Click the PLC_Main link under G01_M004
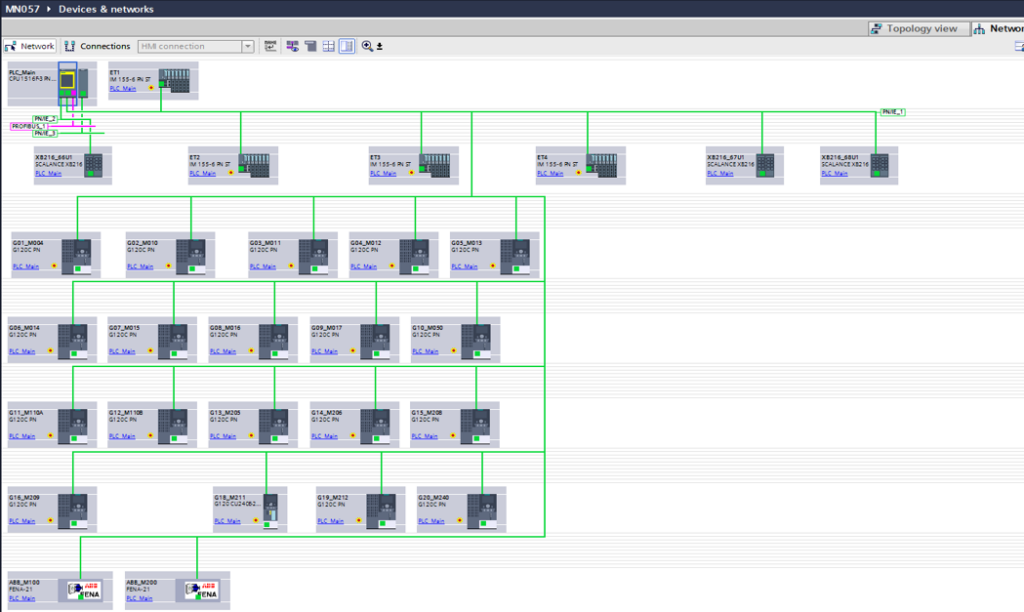 26,267
